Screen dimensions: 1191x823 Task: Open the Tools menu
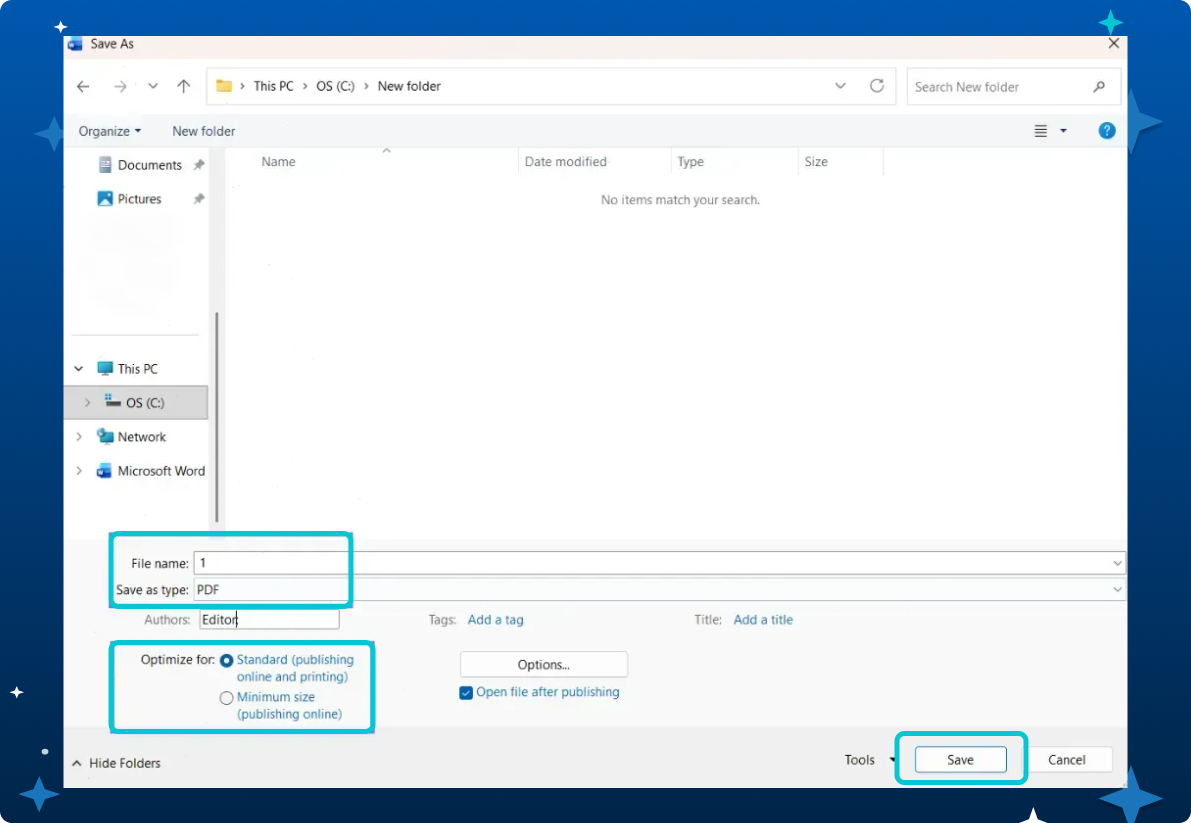[x=866, y=760]
